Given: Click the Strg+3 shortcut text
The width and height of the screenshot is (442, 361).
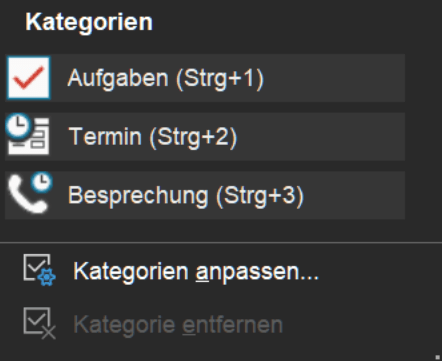Looking at the screenshot, I should [260, 195].
